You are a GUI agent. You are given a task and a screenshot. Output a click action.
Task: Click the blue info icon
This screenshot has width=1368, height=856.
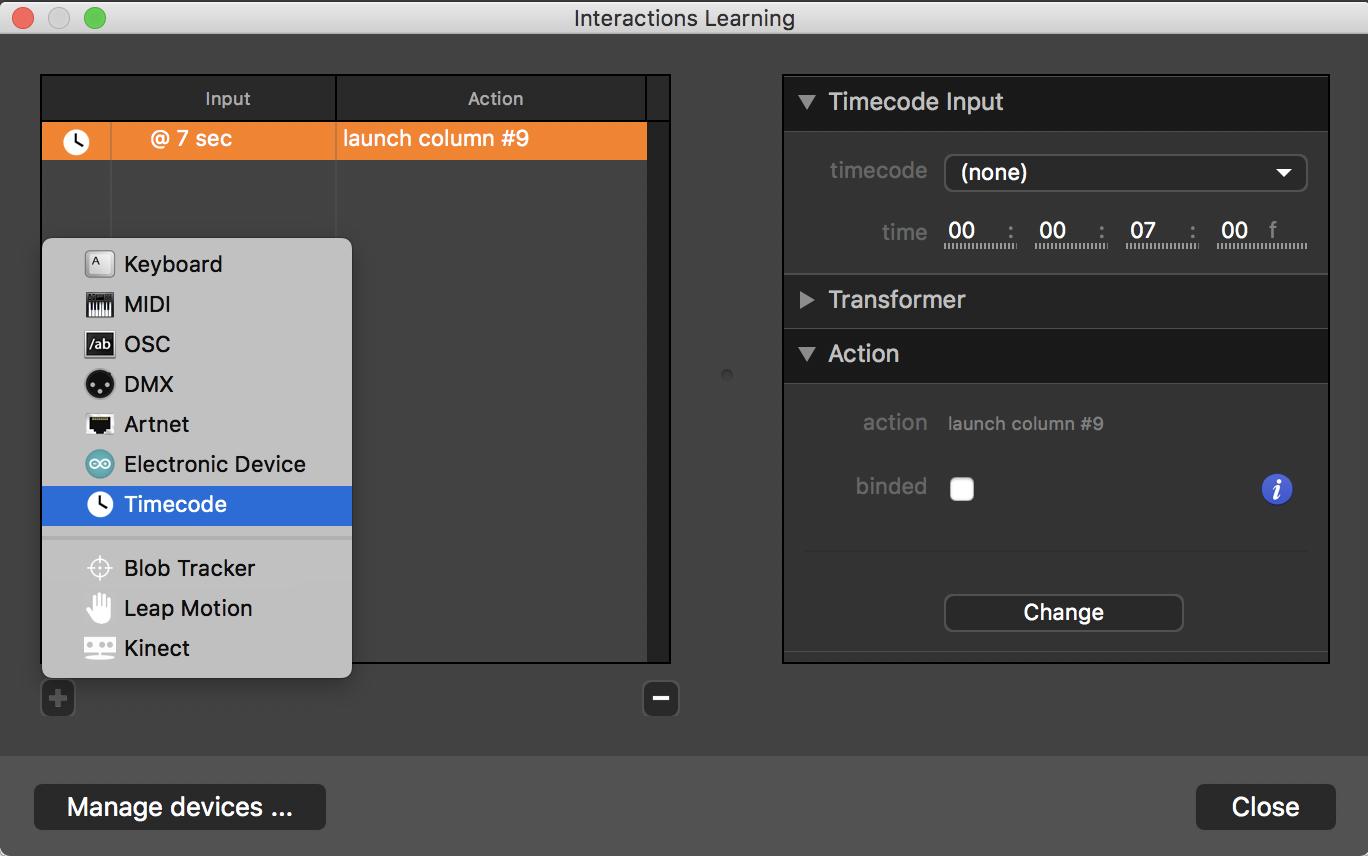click(x=1276, y=489)
